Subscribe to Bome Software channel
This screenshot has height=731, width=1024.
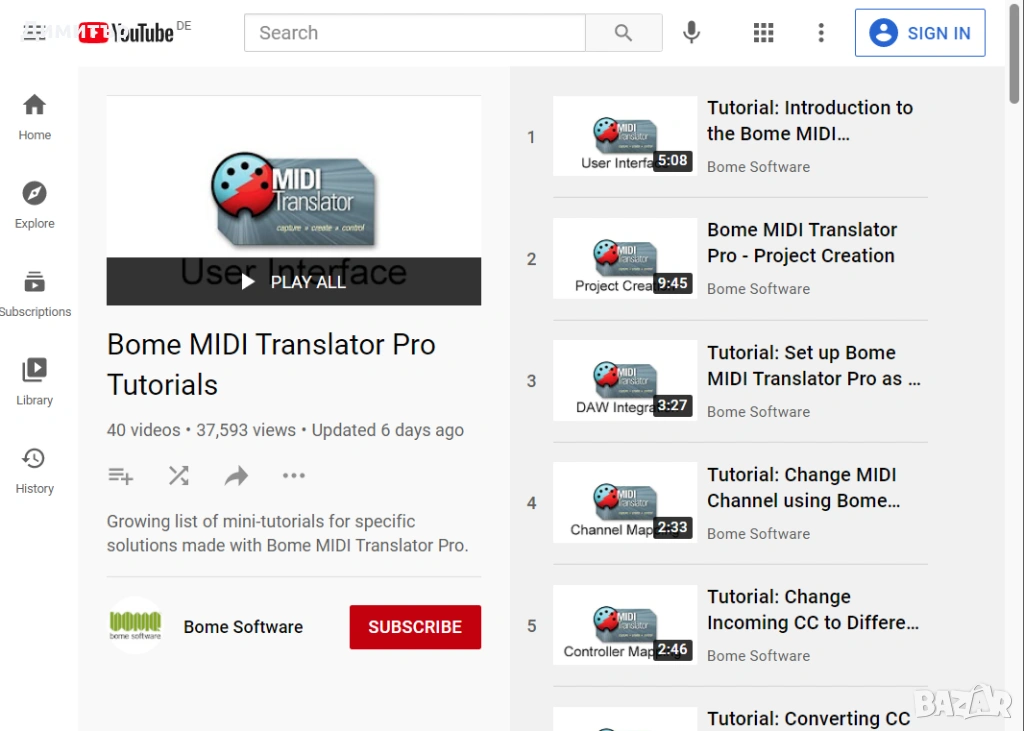point(415,627)
